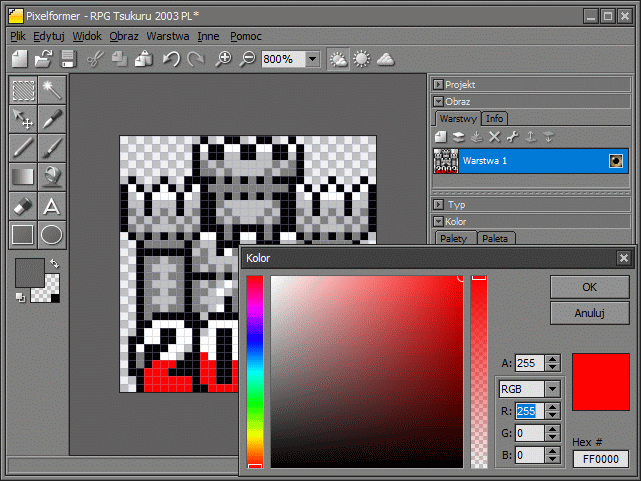Increase the A alpha value stepper
641x481 pixels.
click(553, 359)
